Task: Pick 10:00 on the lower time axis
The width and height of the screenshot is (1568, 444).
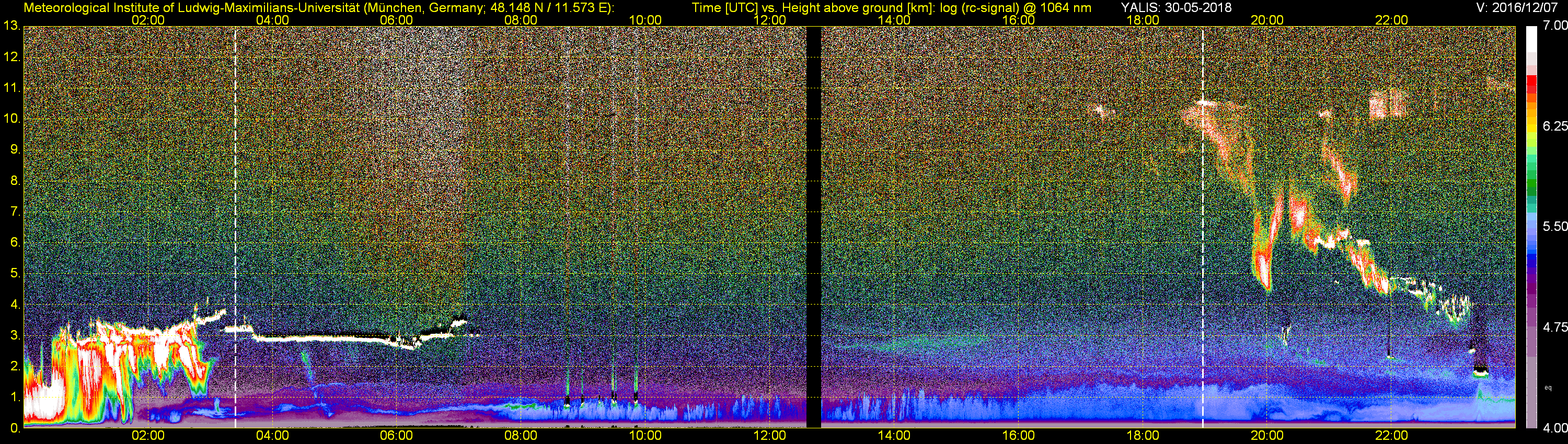Action: click(x=645, y=436)
